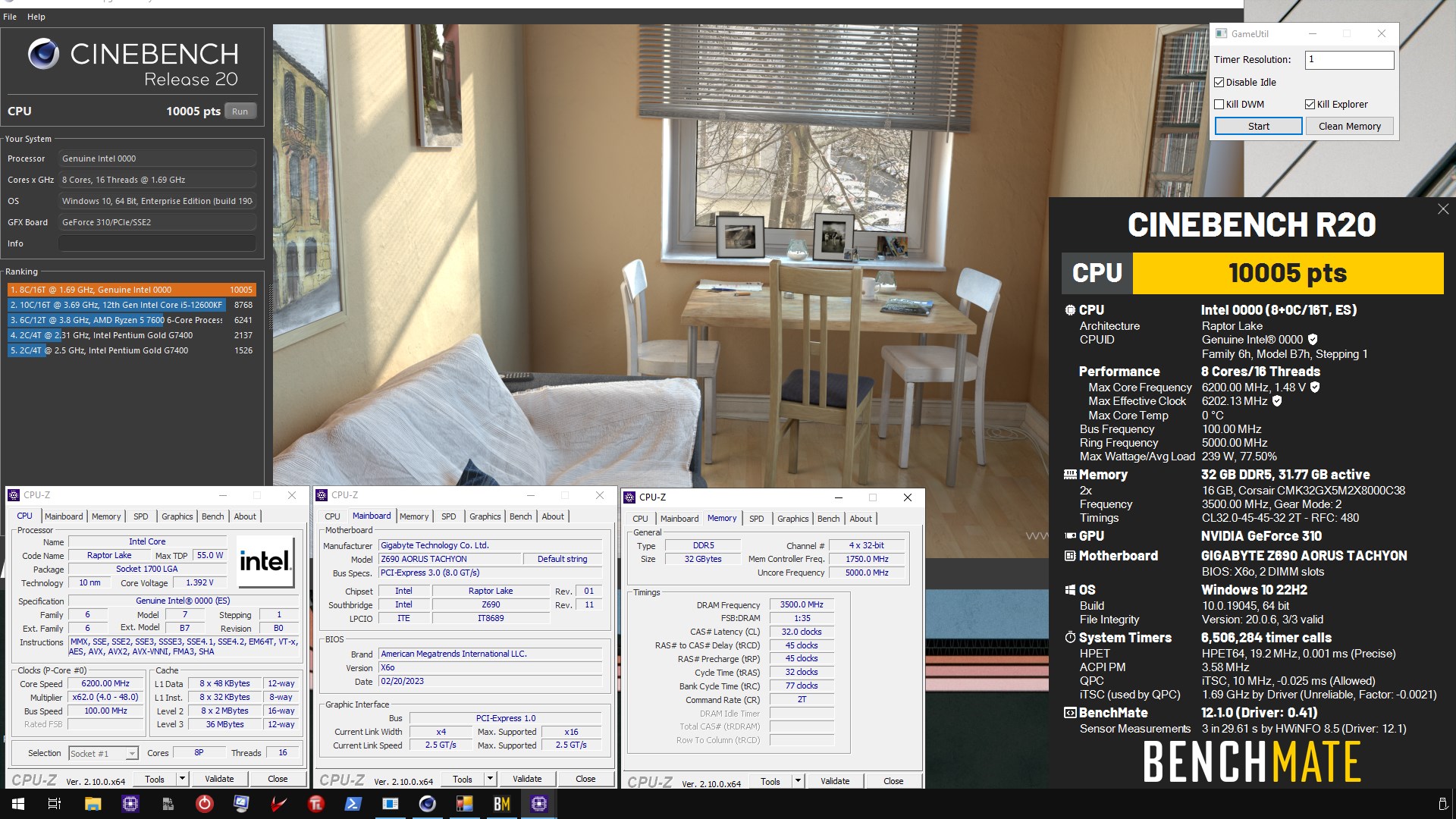Open the red checkmark taskbar app
This screenshot has height=819, width=1456.
[x=278, y=804]
